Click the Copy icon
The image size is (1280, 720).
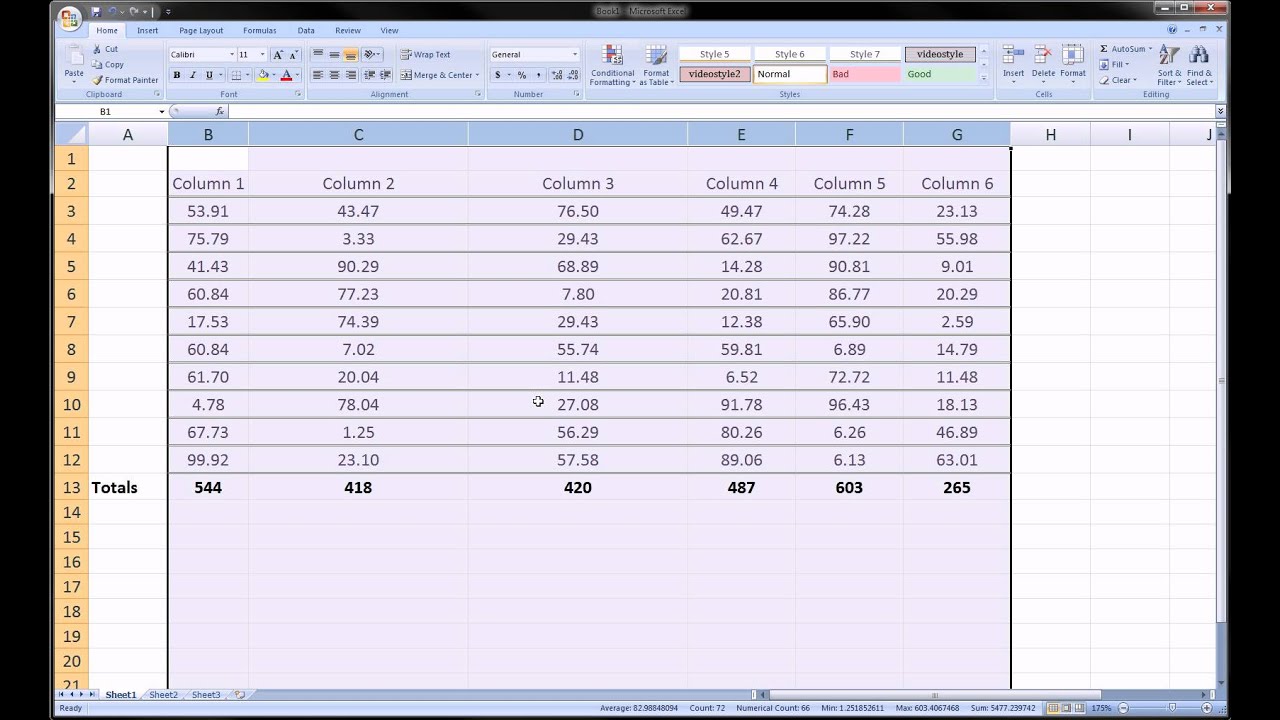98,64
